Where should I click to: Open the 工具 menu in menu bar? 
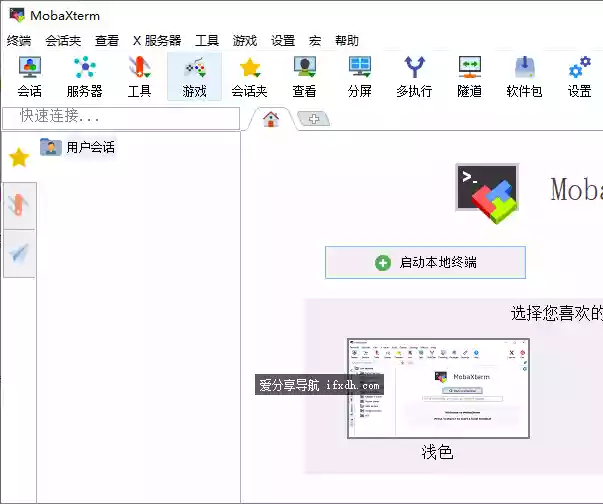click(x=207, y=40)
